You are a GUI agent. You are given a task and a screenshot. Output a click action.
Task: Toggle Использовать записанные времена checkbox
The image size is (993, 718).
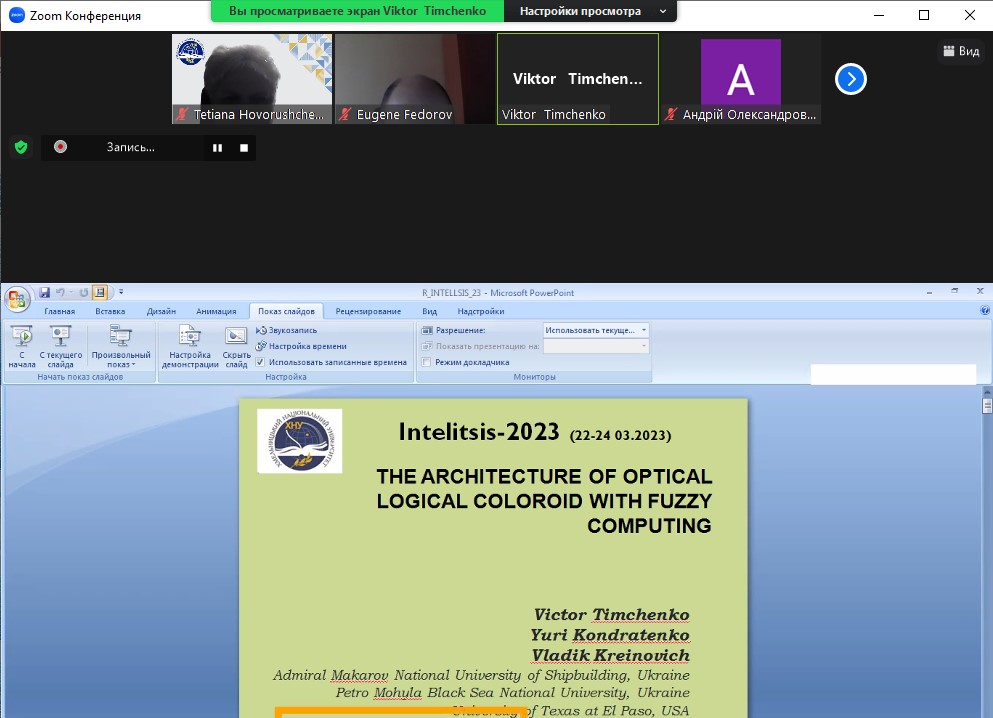coord(260,362)
